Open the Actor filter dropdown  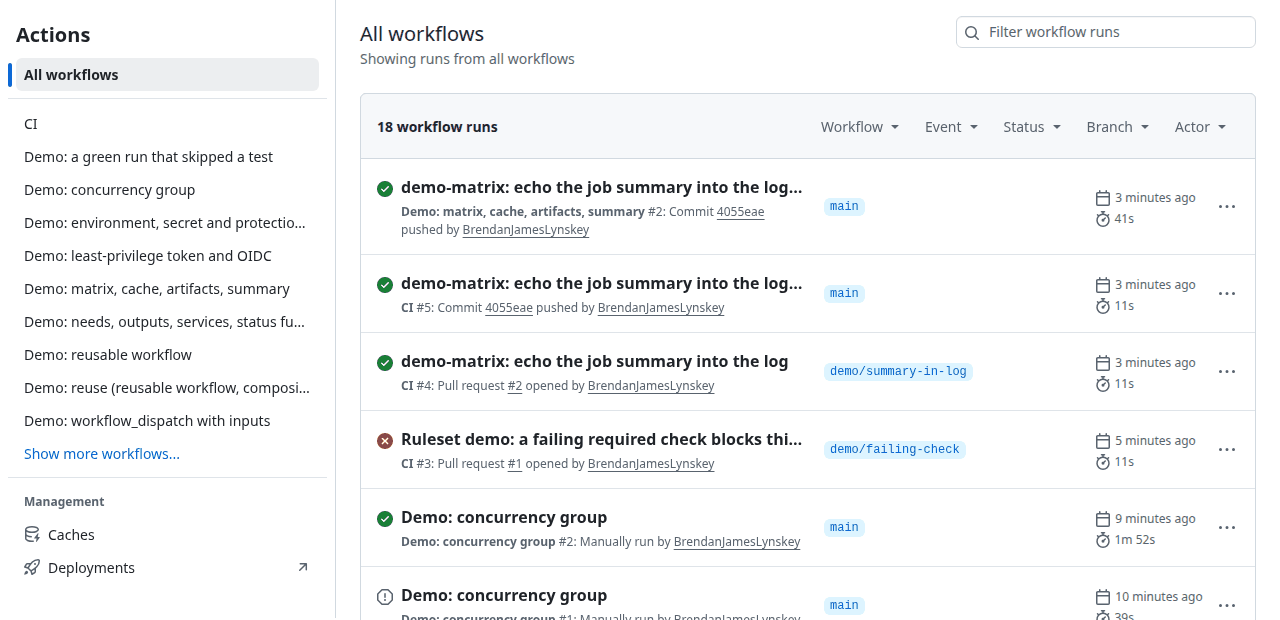[x=1201, y=127]
